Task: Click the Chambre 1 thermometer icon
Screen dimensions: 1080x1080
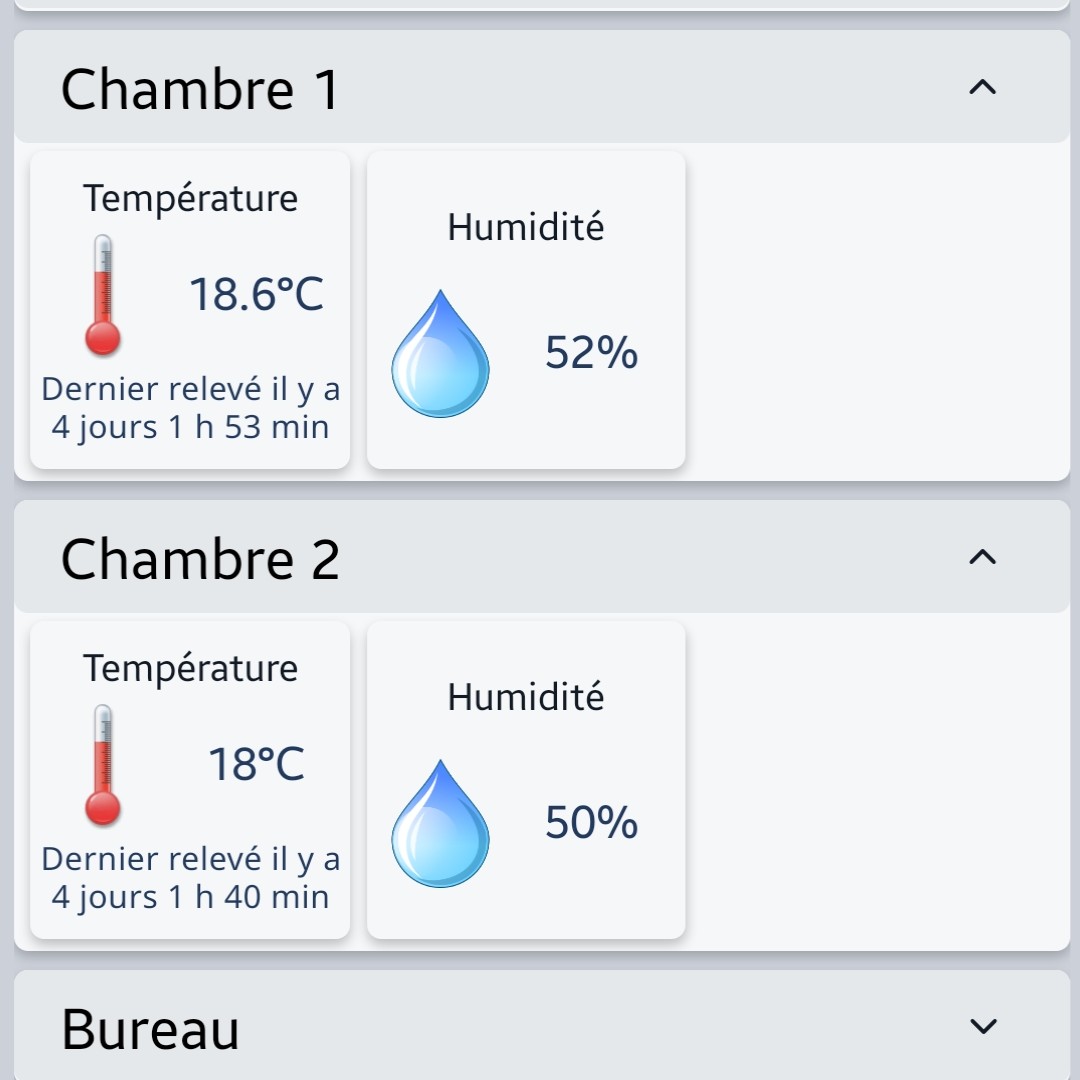Action: 102,295
